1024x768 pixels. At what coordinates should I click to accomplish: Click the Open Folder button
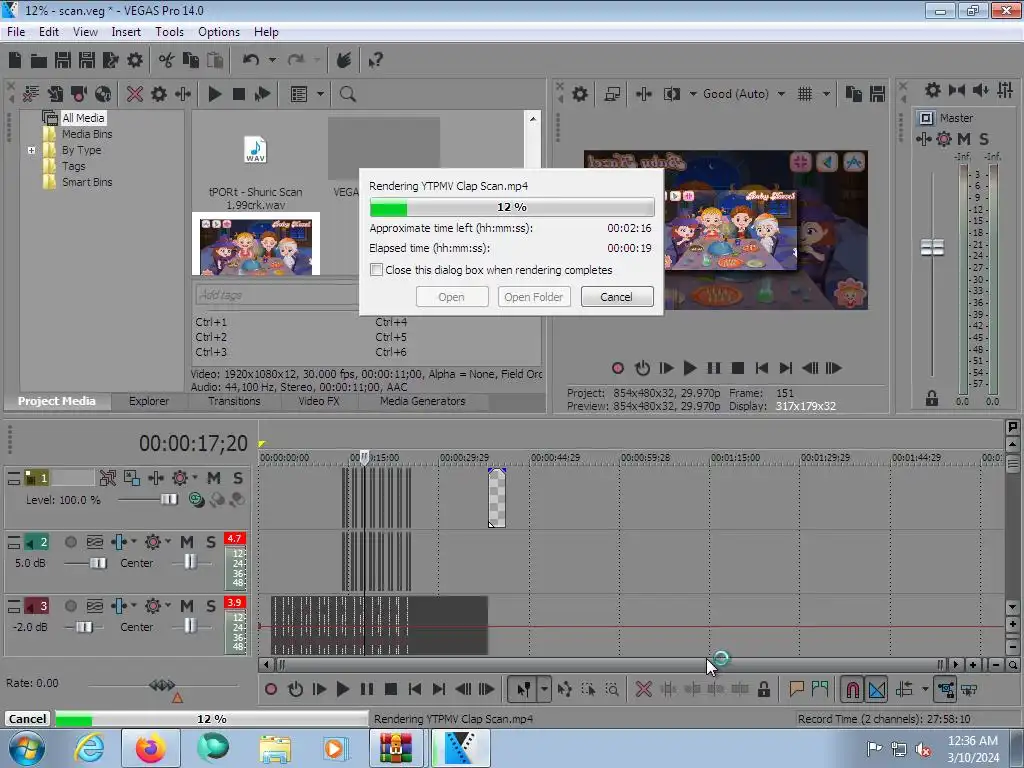pyautogui.click(x=534, y=297)
